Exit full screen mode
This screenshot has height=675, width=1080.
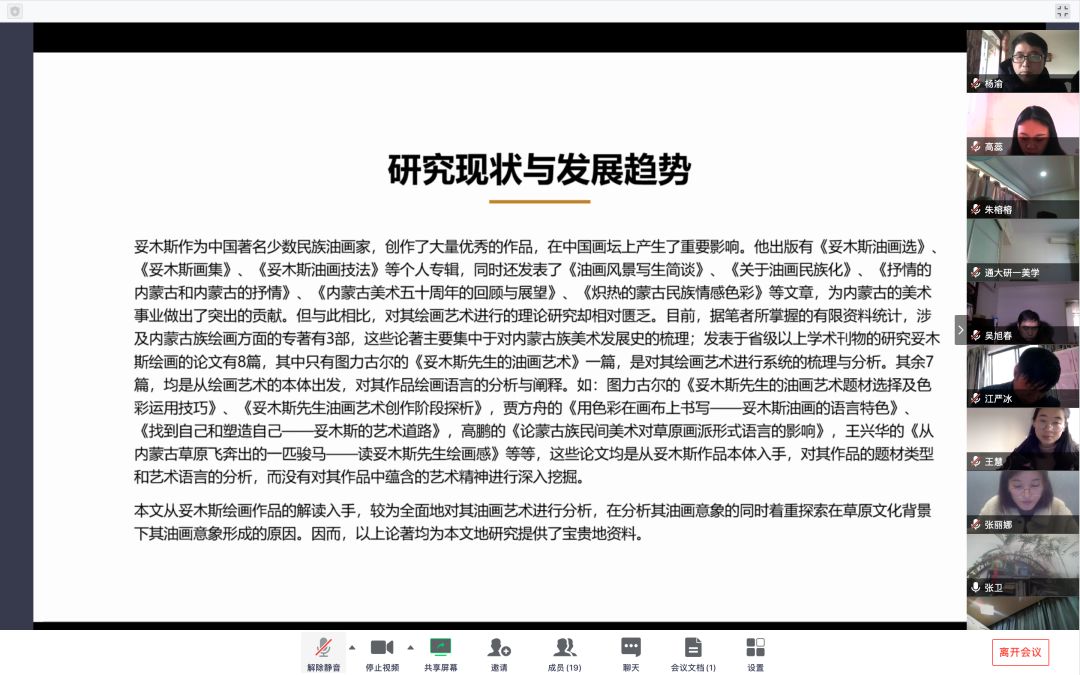(1062, 11)
